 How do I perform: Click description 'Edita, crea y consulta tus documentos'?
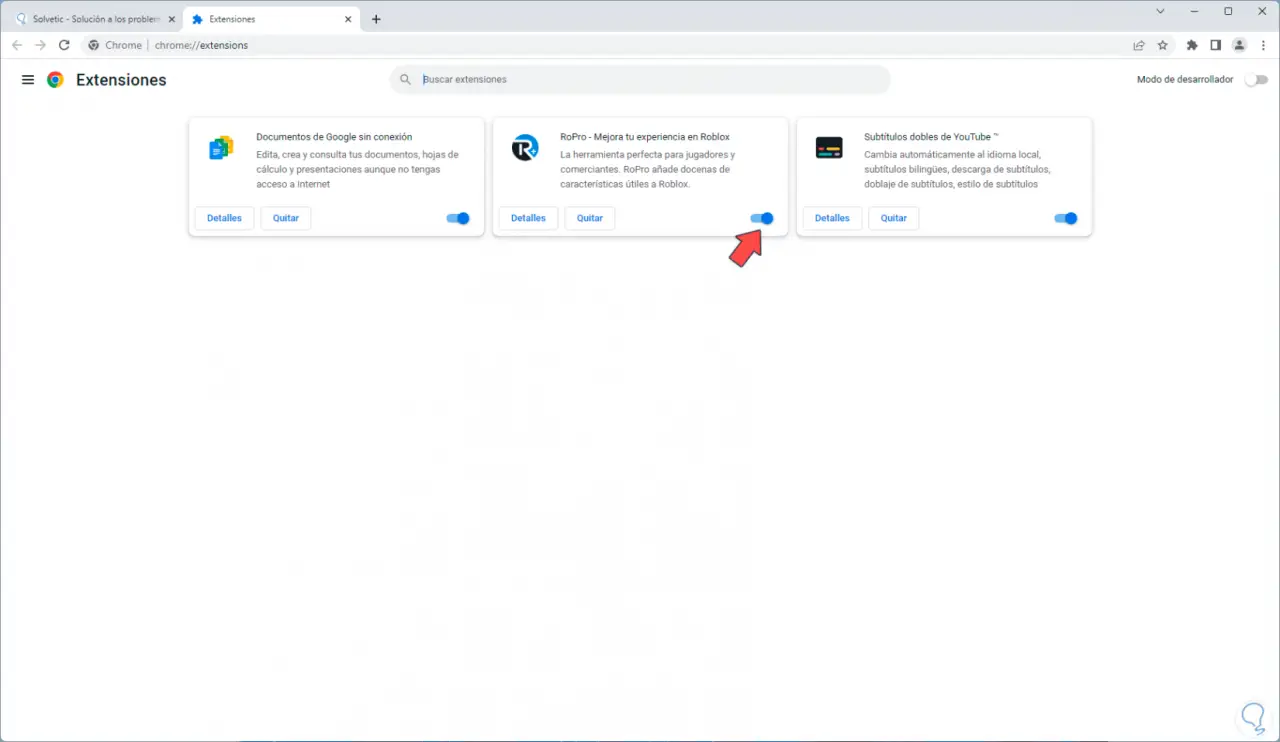point(357,169)
